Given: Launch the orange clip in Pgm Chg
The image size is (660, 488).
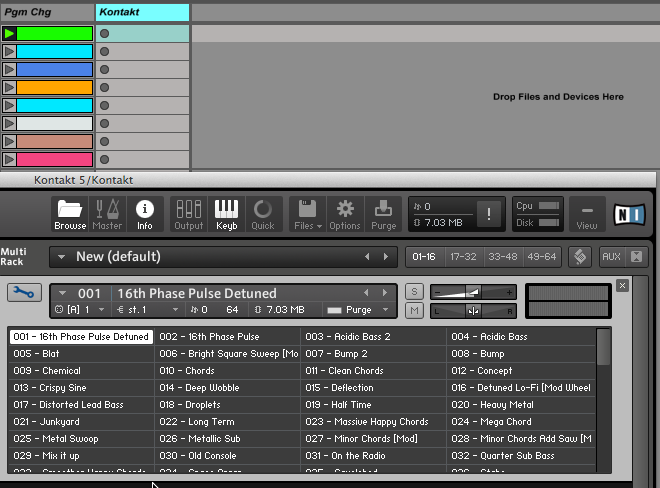Looking at the screenshot, I should pyautogui.click(x=9, y=87).
